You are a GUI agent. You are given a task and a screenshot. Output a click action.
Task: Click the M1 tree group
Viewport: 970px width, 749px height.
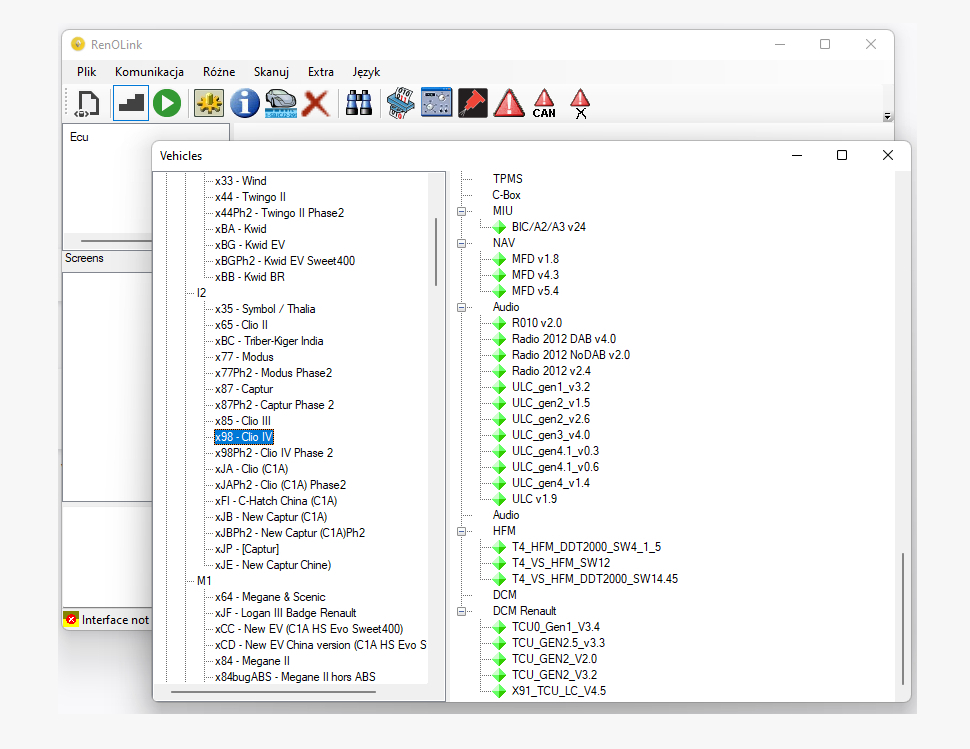[x=204, y=581]
